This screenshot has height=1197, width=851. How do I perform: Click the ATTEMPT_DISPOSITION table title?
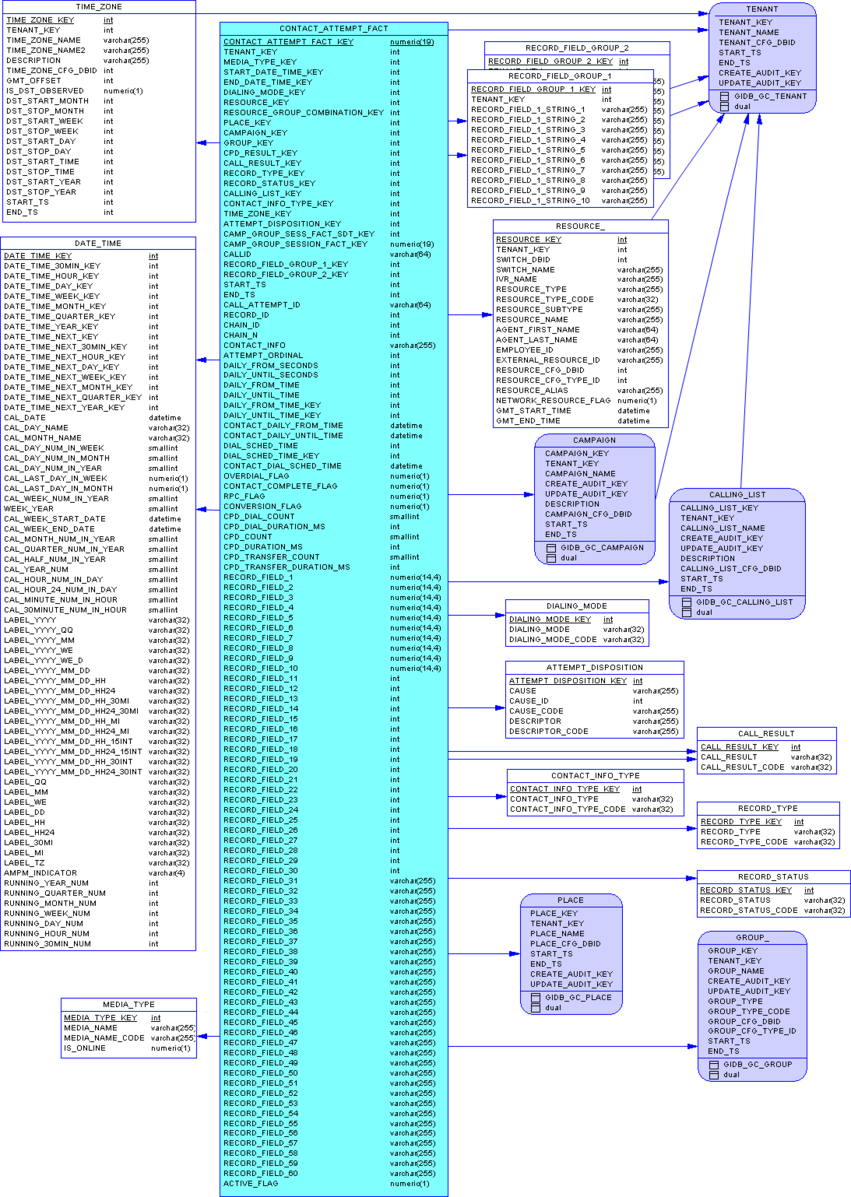tap(595, 667)
